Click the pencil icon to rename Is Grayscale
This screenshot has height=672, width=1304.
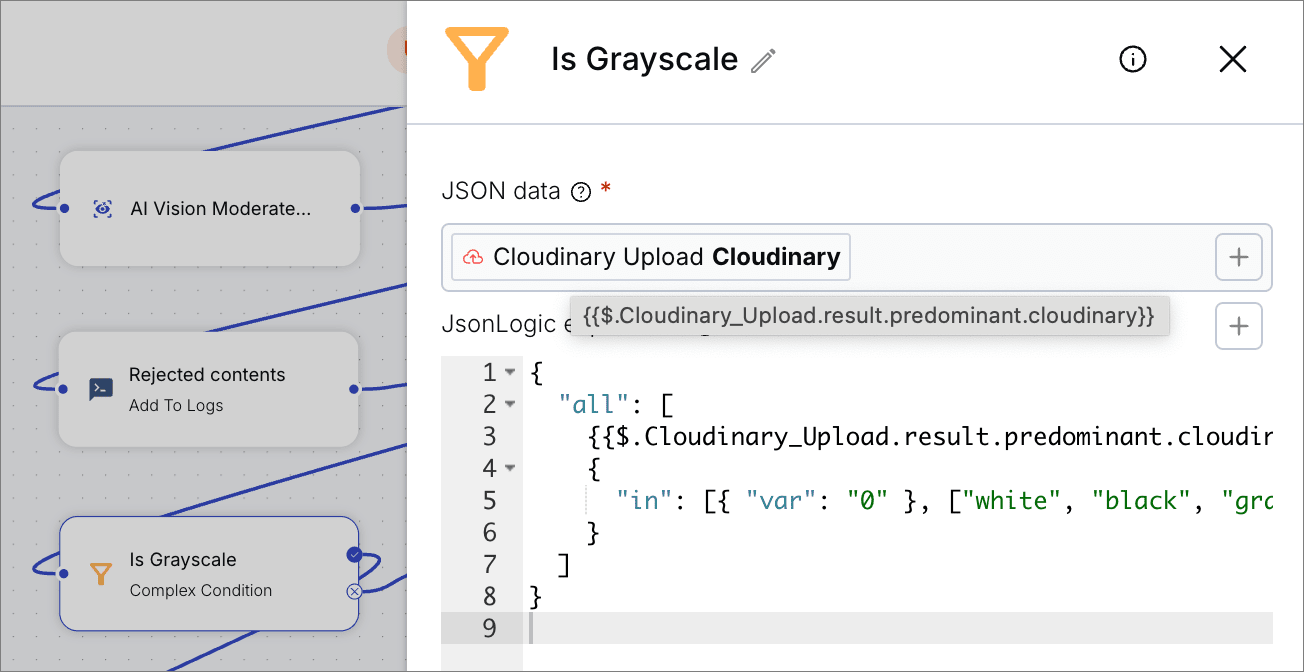[x=764, y=61]
